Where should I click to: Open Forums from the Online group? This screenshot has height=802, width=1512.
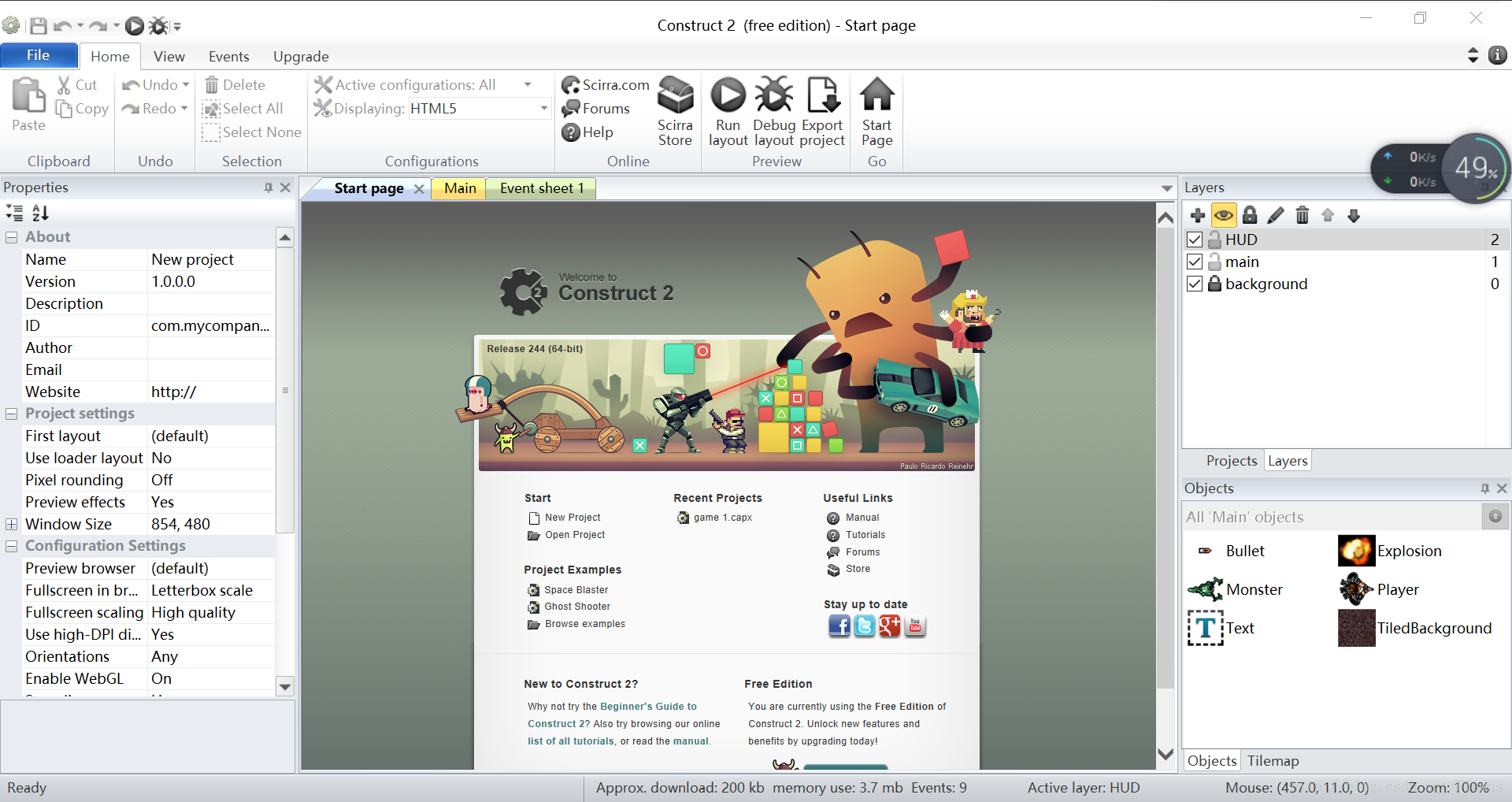click(x=596, y=108)
